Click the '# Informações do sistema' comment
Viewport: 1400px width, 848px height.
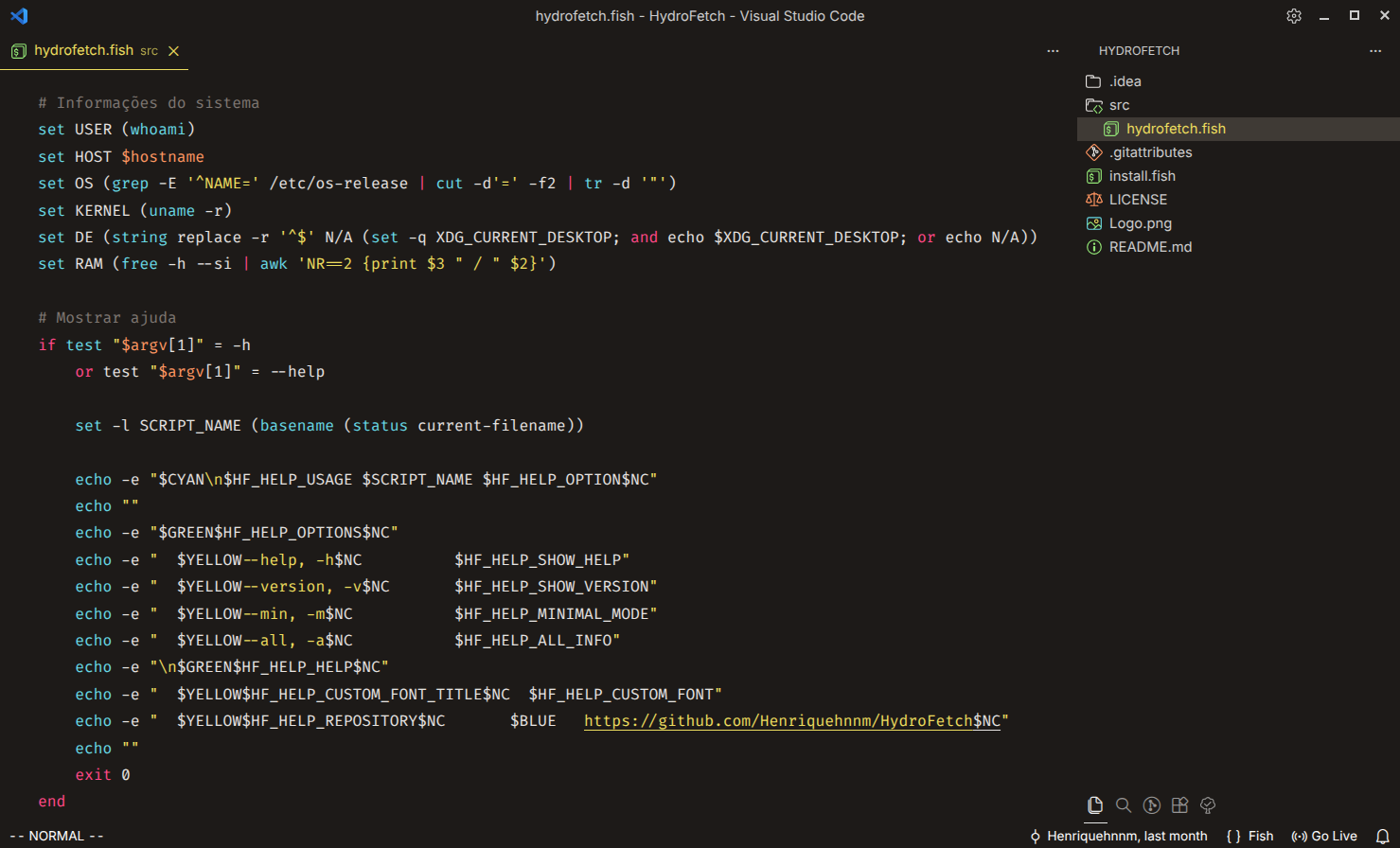pyautogui.click(x=149, y=103)
